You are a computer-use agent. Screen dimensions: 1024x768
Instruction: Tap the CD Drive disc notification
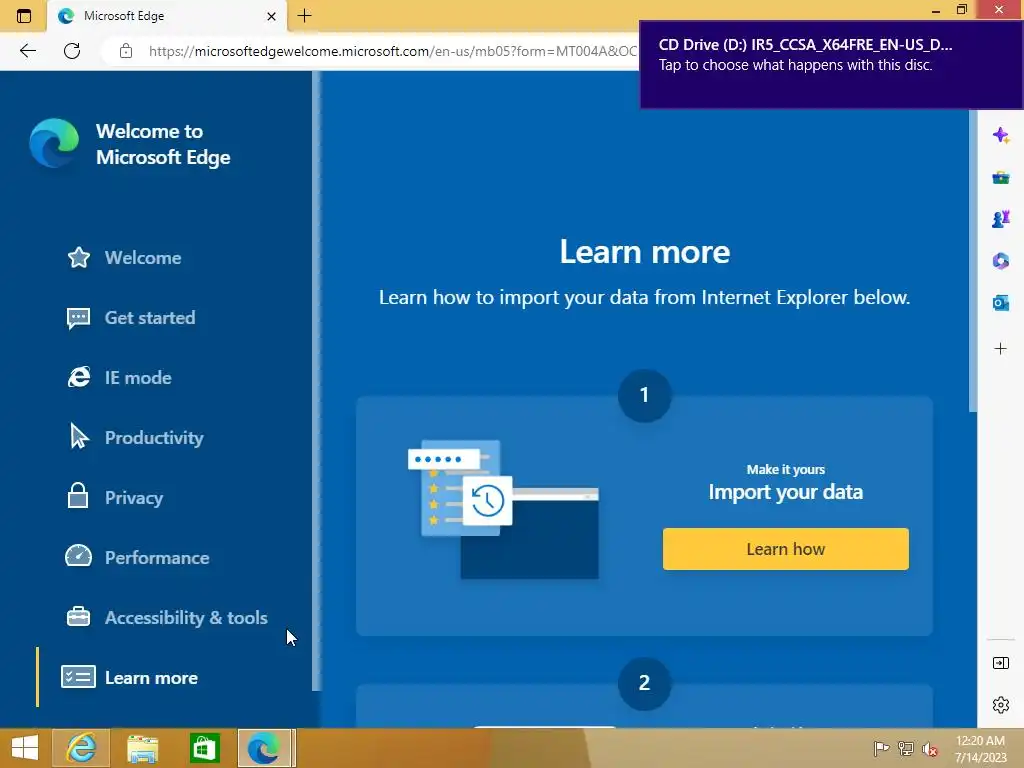[x=831, y=64]
